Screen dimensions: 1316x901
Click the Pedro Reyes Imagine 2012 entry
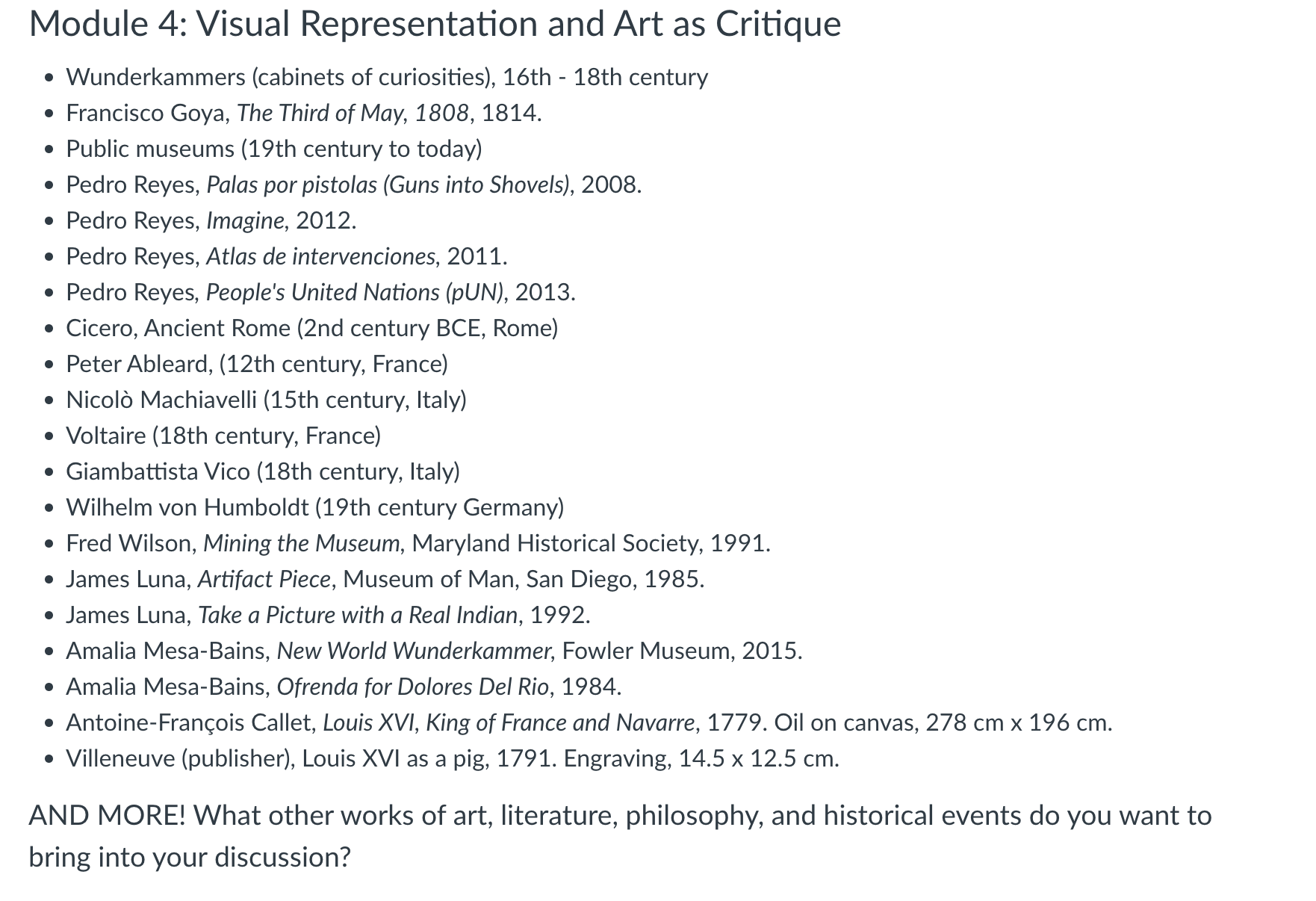click(x=211, y=220)
